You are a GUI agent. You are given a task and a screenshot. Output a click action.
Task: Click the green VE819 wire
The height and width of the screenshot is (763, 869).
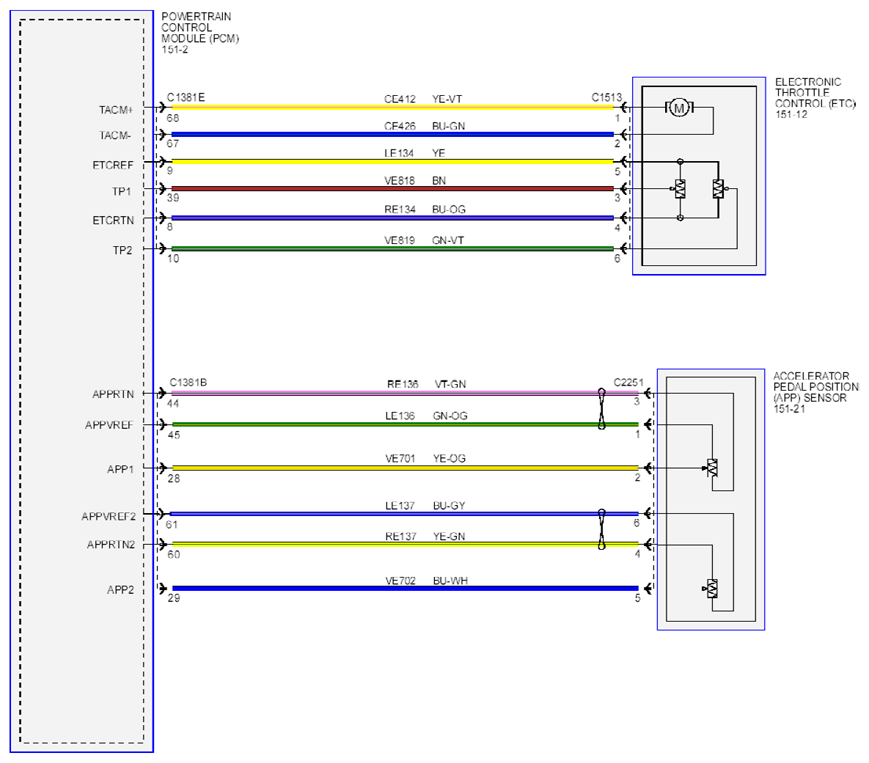[392, 249]
